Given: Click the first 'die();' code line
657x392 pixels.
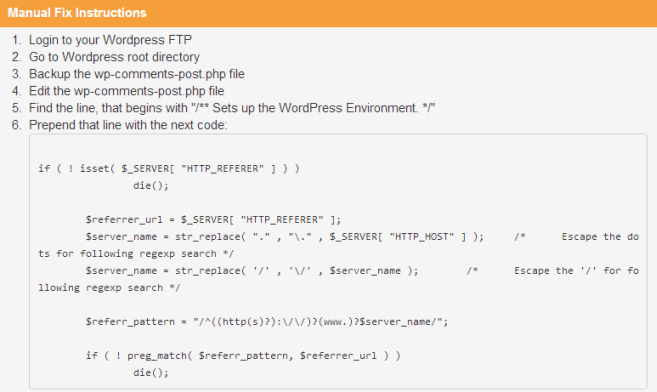Looking at the screenshot, I should point(151,186).
